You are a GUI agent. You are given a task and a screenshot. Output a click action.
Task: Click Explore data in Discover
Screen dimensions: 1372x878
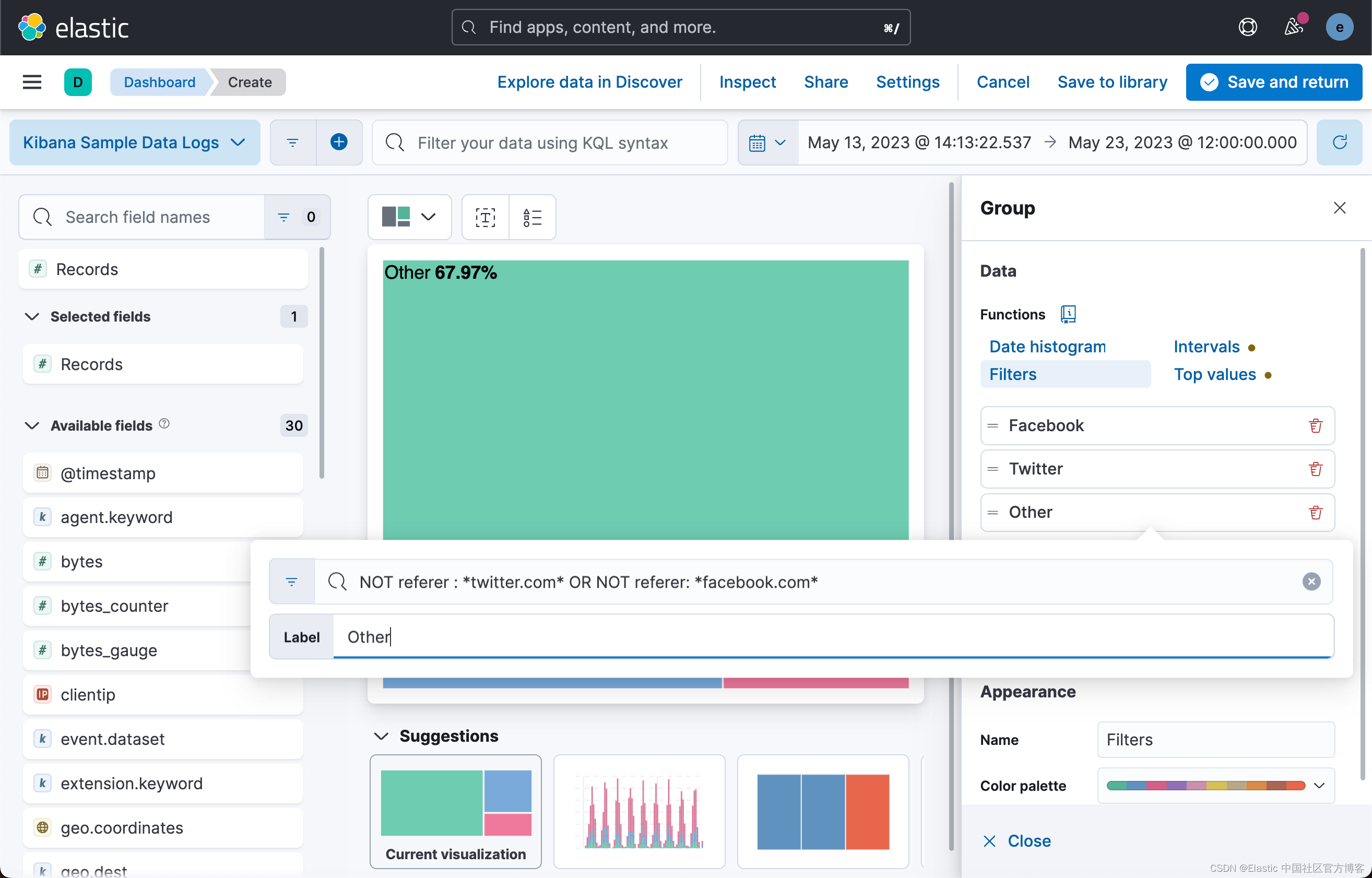click(589, 82)
